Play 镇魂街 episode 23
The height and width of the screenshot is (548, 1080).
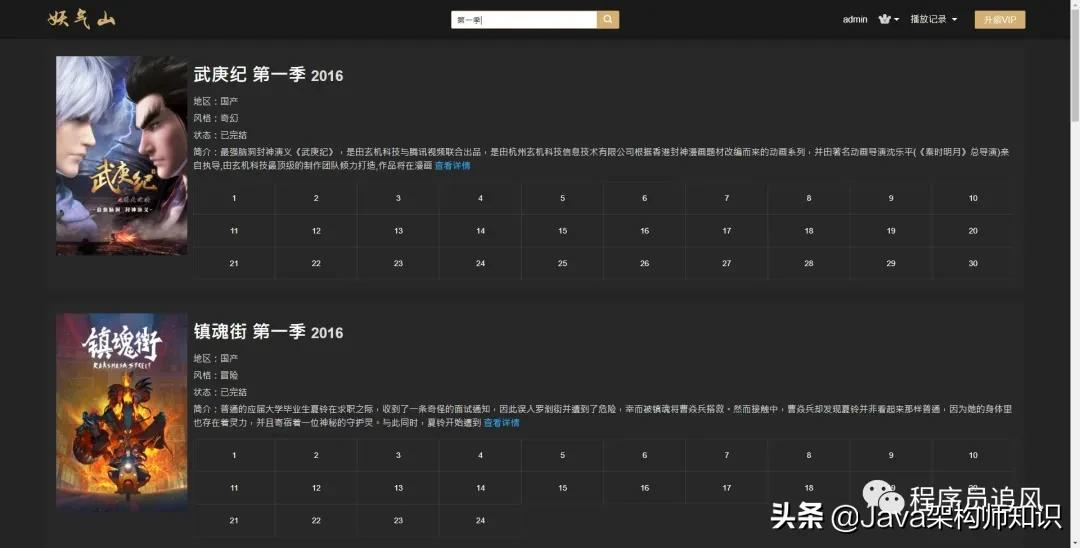[398, 520]
